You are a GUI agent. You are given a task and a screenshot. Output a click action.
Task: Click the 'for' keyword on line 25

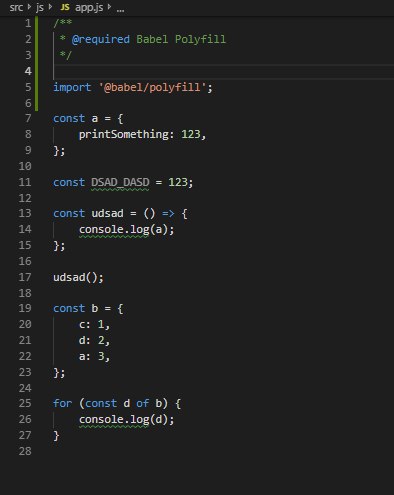[x=63, y=403]
